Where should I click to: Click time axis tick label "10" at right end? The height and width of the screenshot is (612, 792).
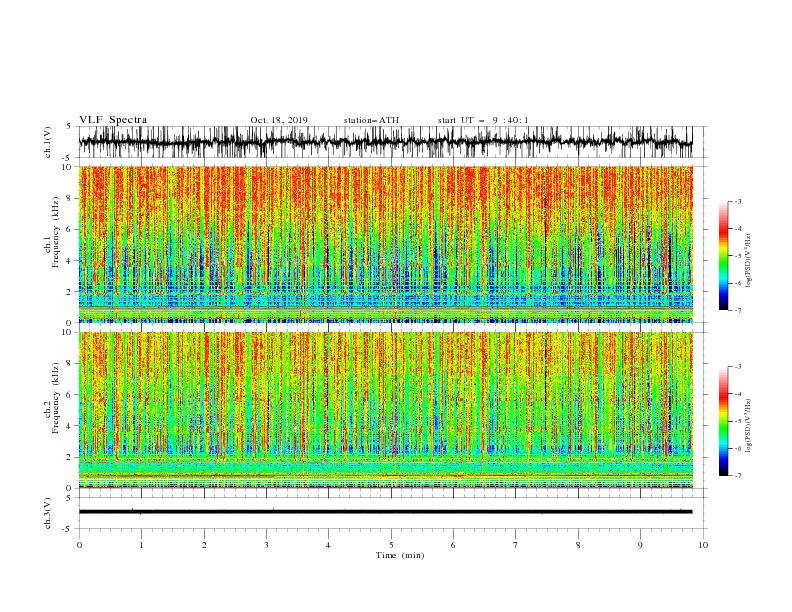[x=703, y=545]
